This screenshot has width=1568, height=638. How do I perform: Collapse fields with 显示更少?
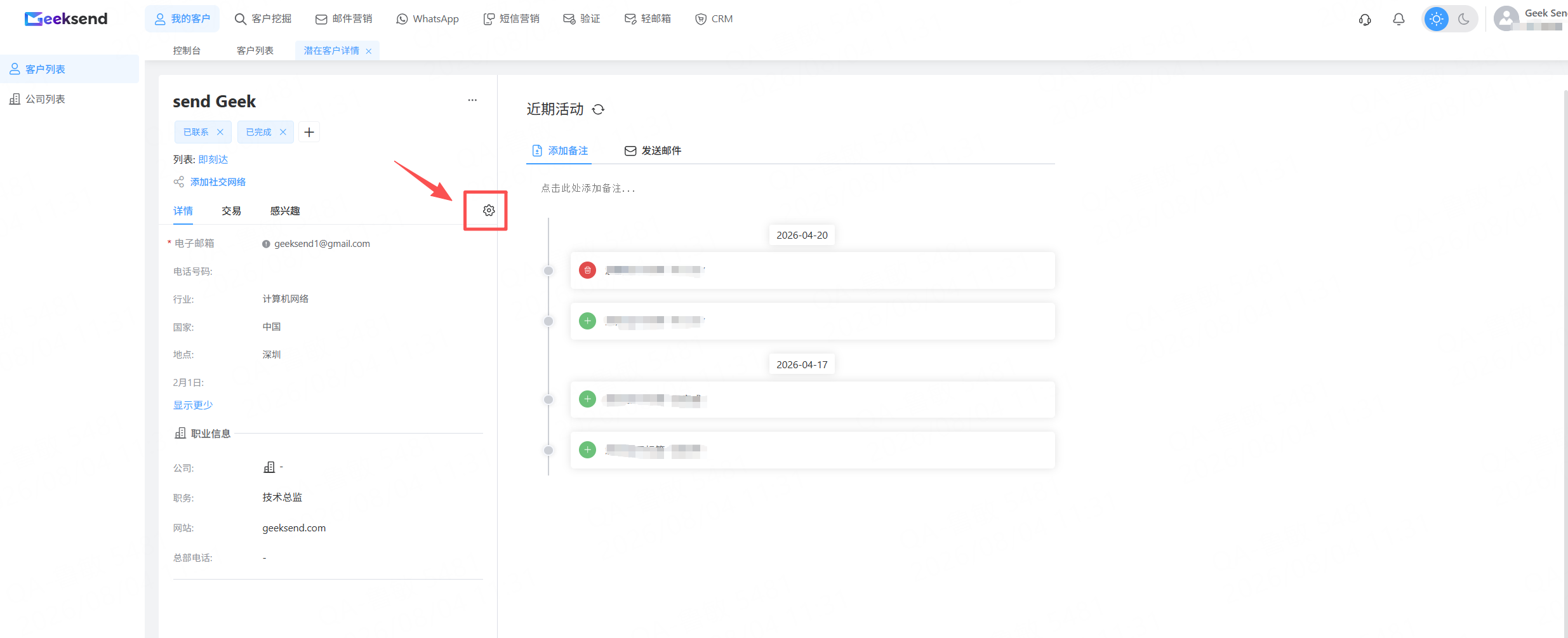pos(193,405)
